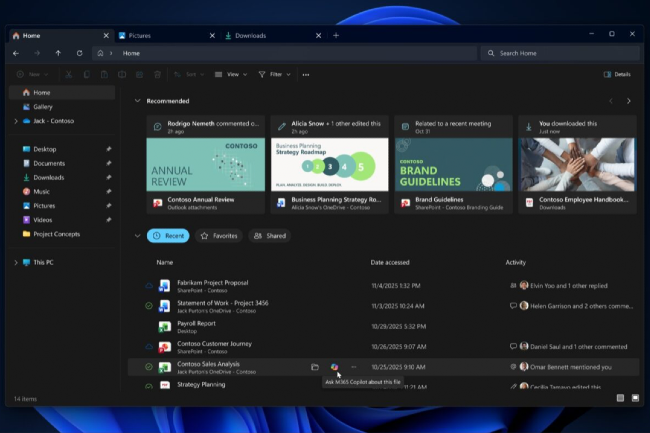The image size is (650, 433).
Task: Open the Business Planning Strategy Roadmap card
Action: (x=330, y=164)
